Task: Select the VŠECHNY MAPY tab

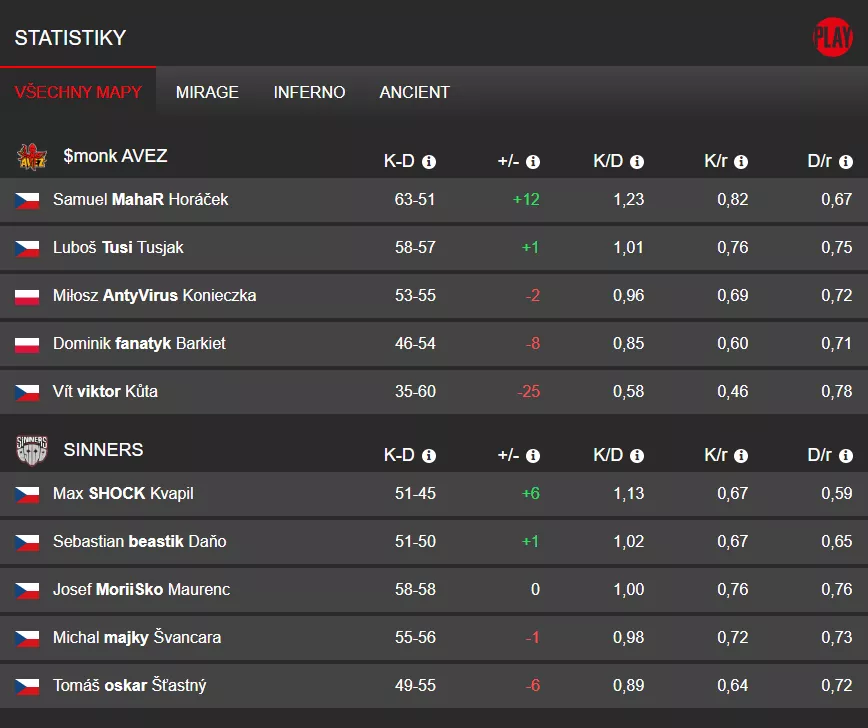Action: [x=78, y=92]
